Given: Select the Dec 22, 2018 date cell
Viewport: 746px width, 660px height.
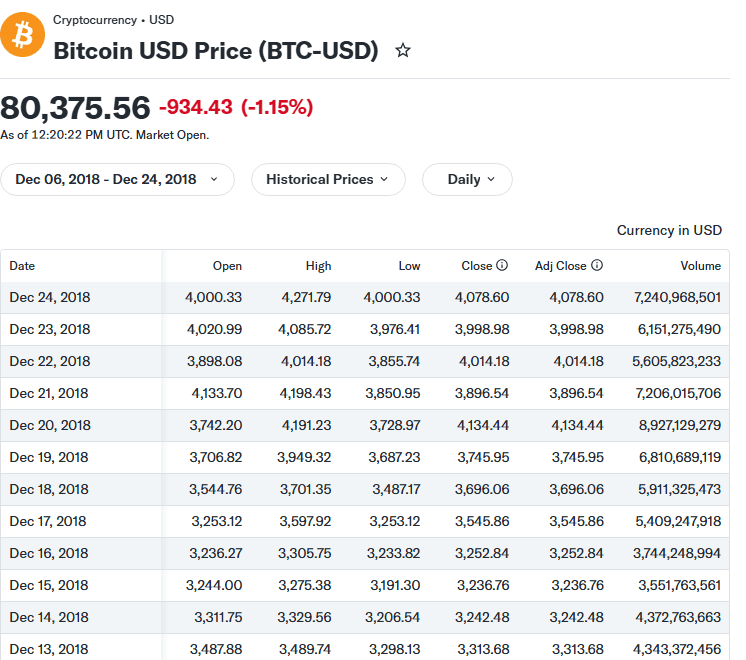Looking at the screenshot, I should [50, 361].
